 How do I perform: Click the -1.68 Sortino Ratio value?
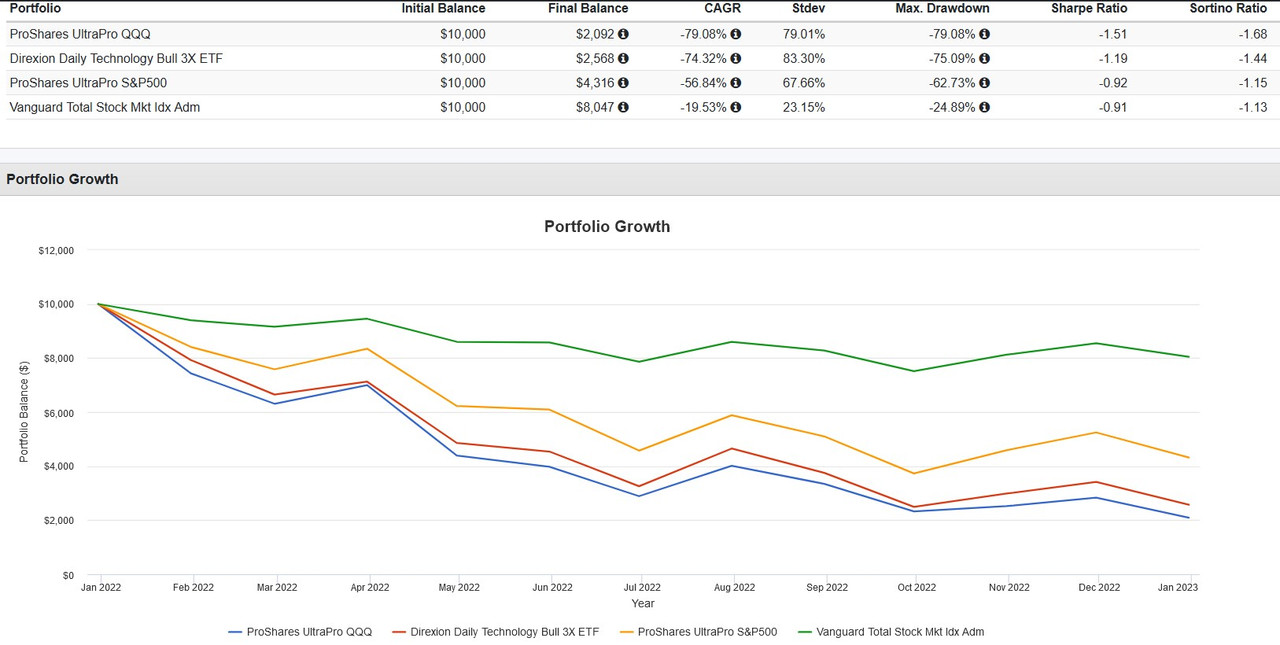[1251, 34]
